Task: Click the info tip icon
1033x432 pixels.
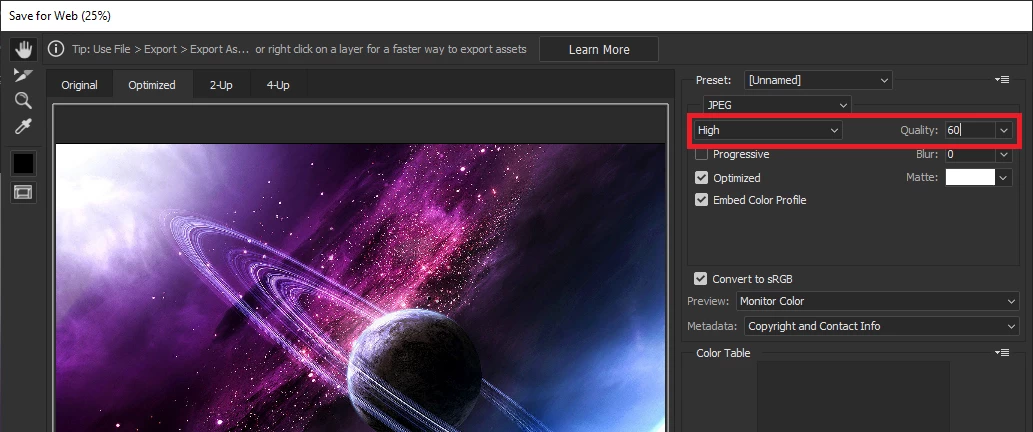Action: (x=57, y=49)
